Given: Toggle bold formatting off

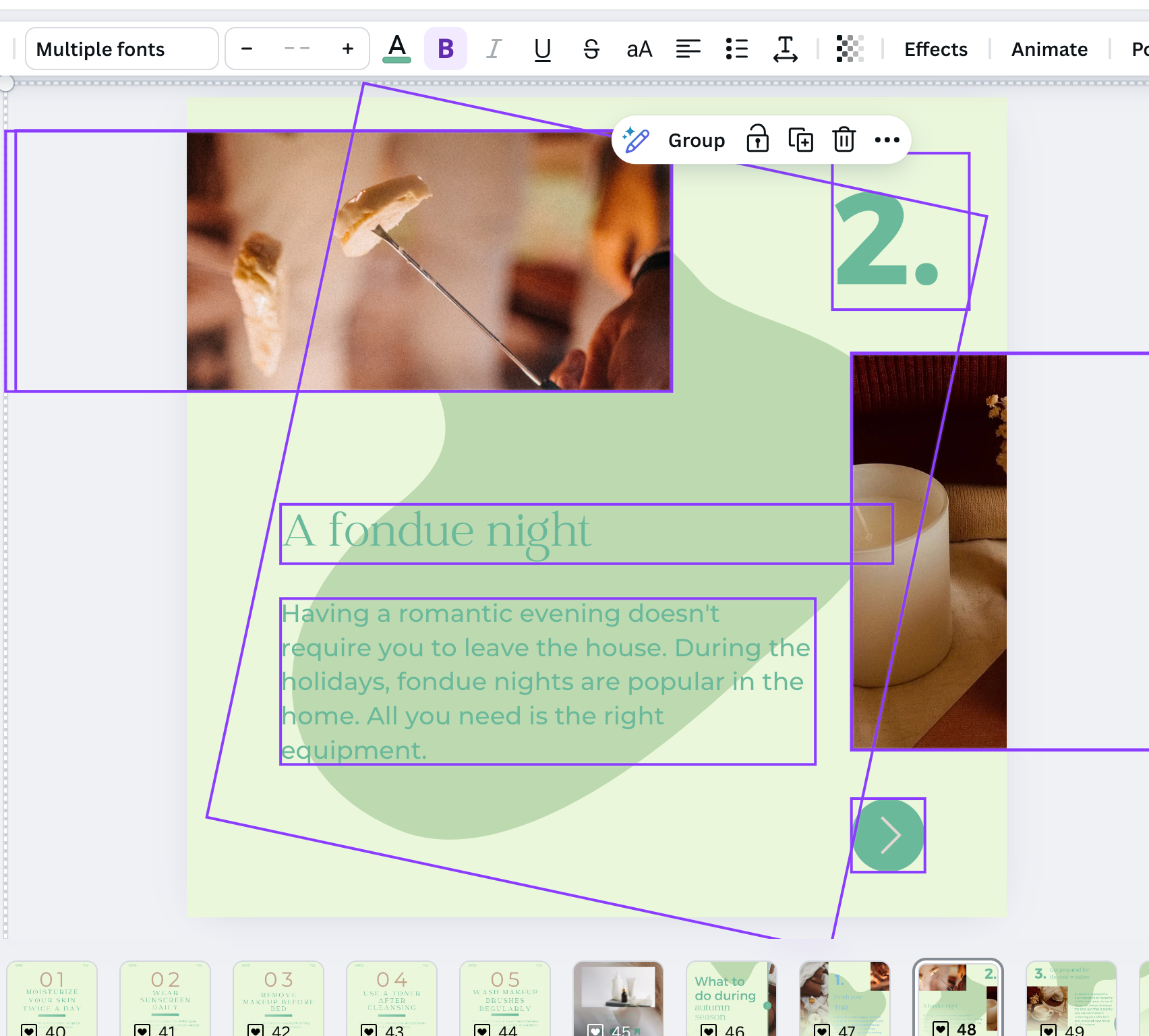Looking at the screenshot, I should tap(445, 49).
